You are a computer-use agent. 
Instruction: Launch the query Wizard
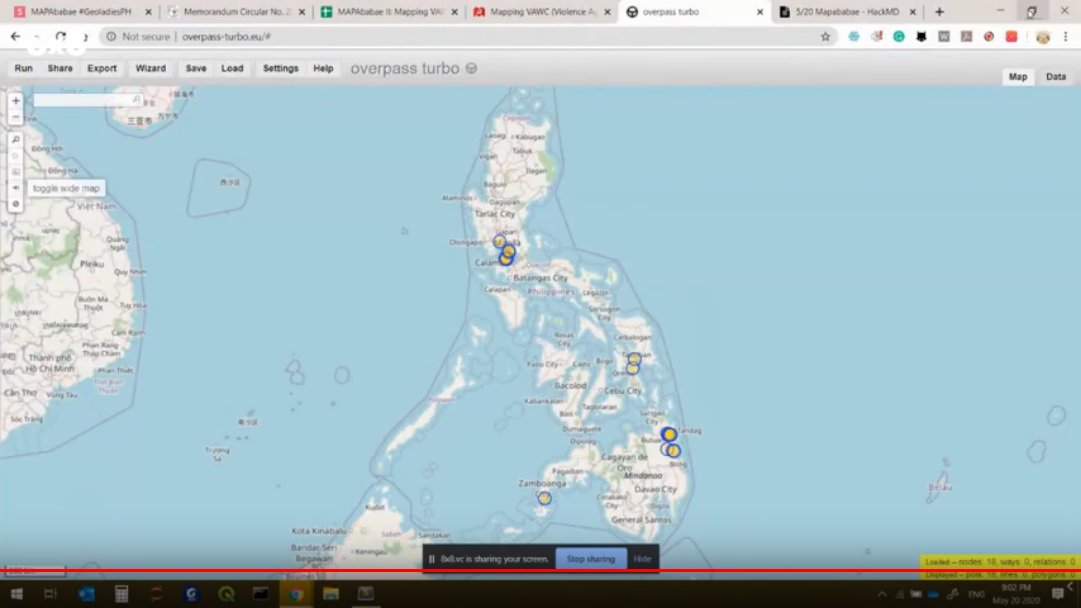pyautogui.click(x=150, y=68)
